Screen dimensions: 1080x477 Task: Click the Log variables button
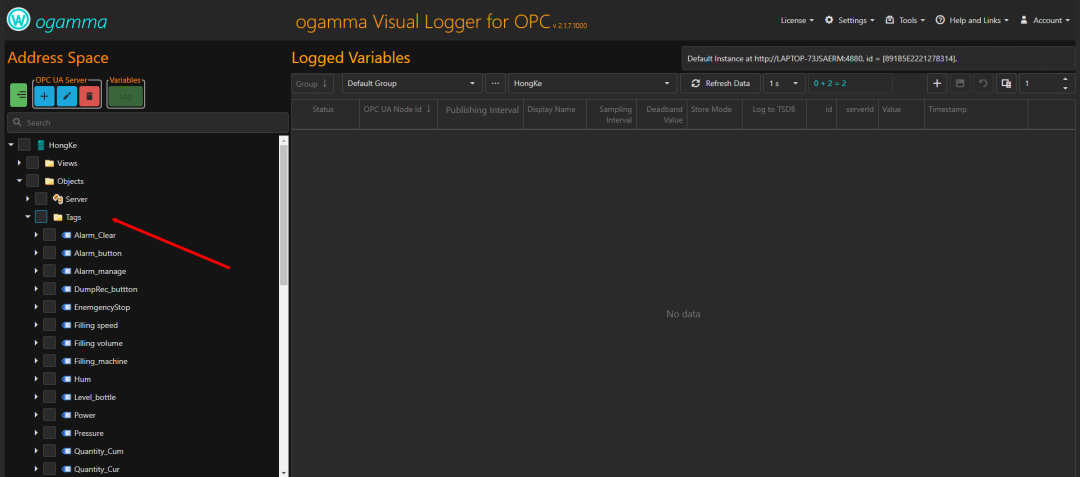click(x=125, y=96)
